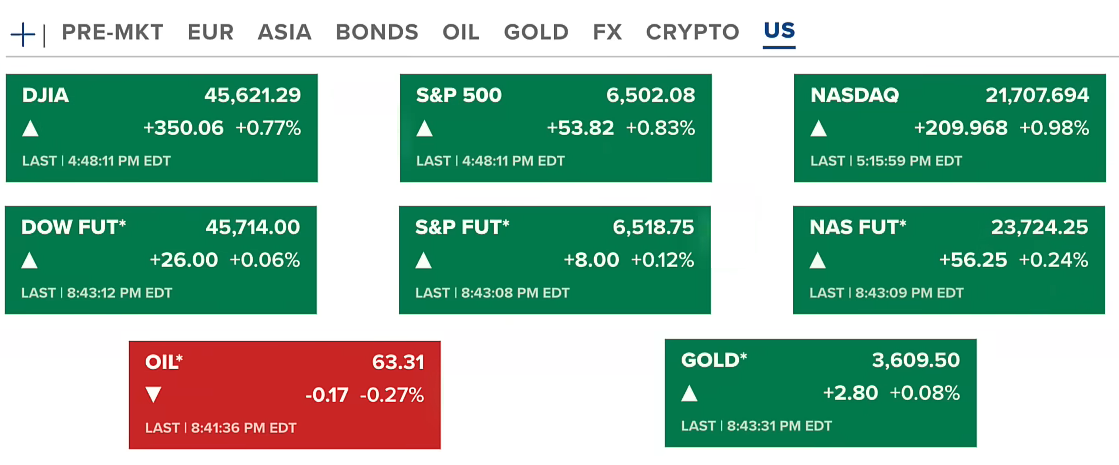The image size is (1119, 465).
Task: Open the NASDAQ quote link
Action: tap(854, 96)
